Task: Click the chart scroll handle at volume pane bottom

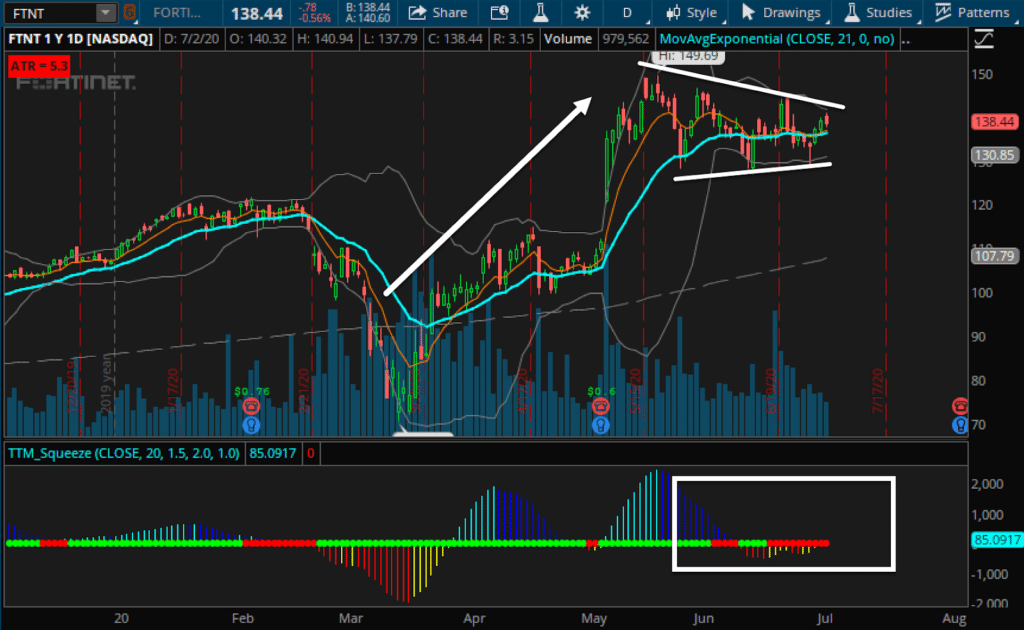Action: pyautogui.click(x=423, y=433)
